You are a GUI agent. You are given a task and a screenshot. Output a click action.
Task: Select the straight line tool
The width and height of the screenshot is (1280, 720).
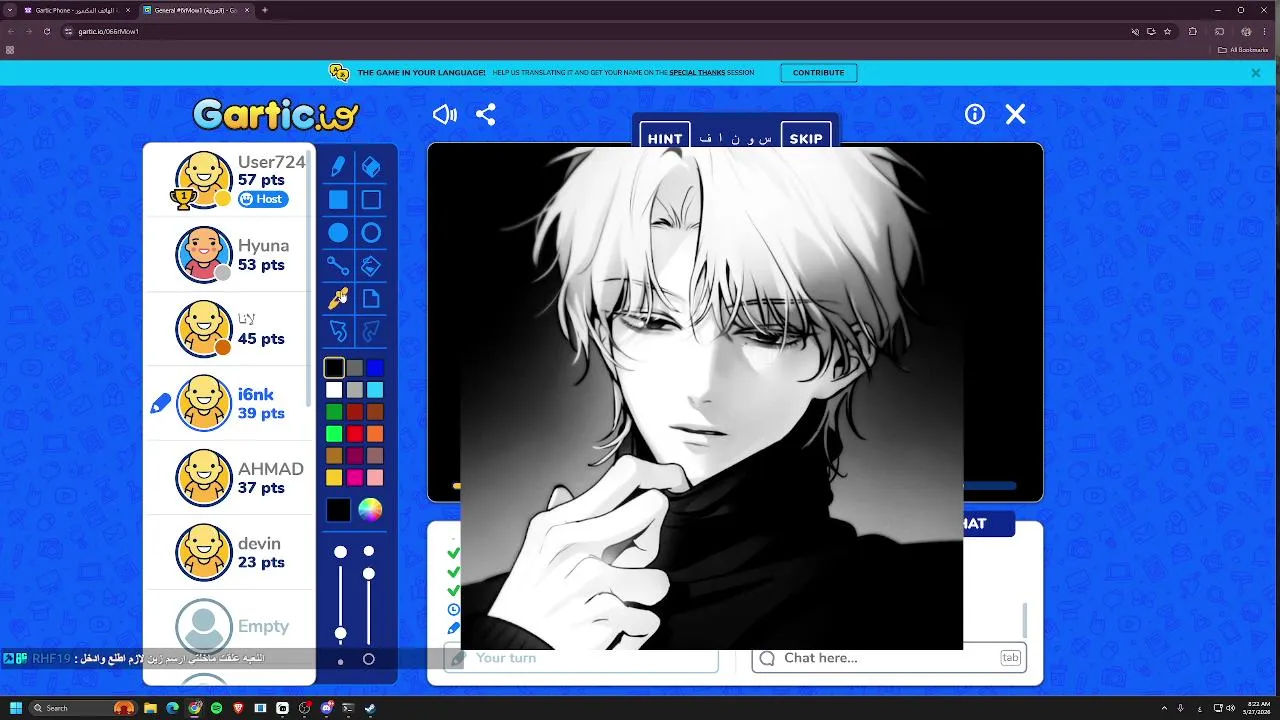pos(338,266)
